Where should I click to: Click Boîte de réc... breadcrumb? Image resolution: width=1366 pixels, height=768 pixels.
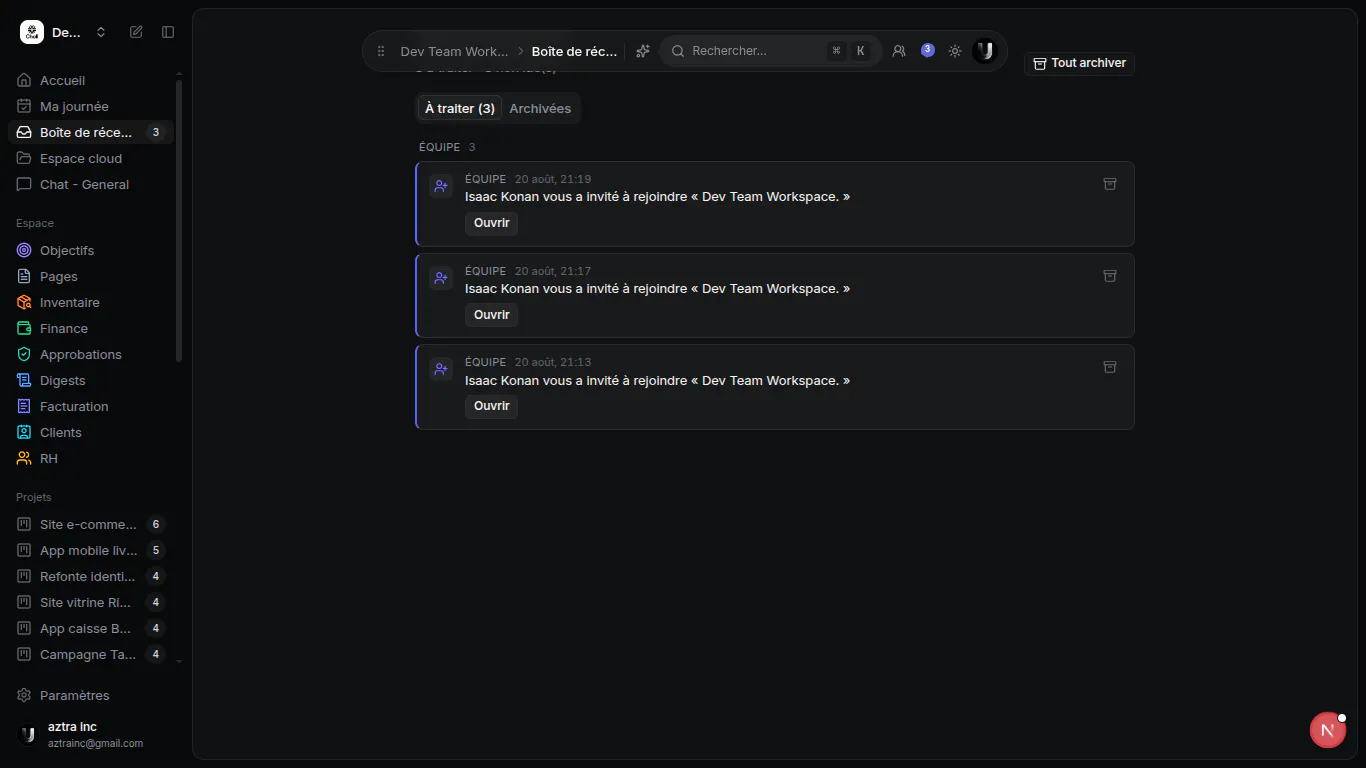(x=574, y=51)
